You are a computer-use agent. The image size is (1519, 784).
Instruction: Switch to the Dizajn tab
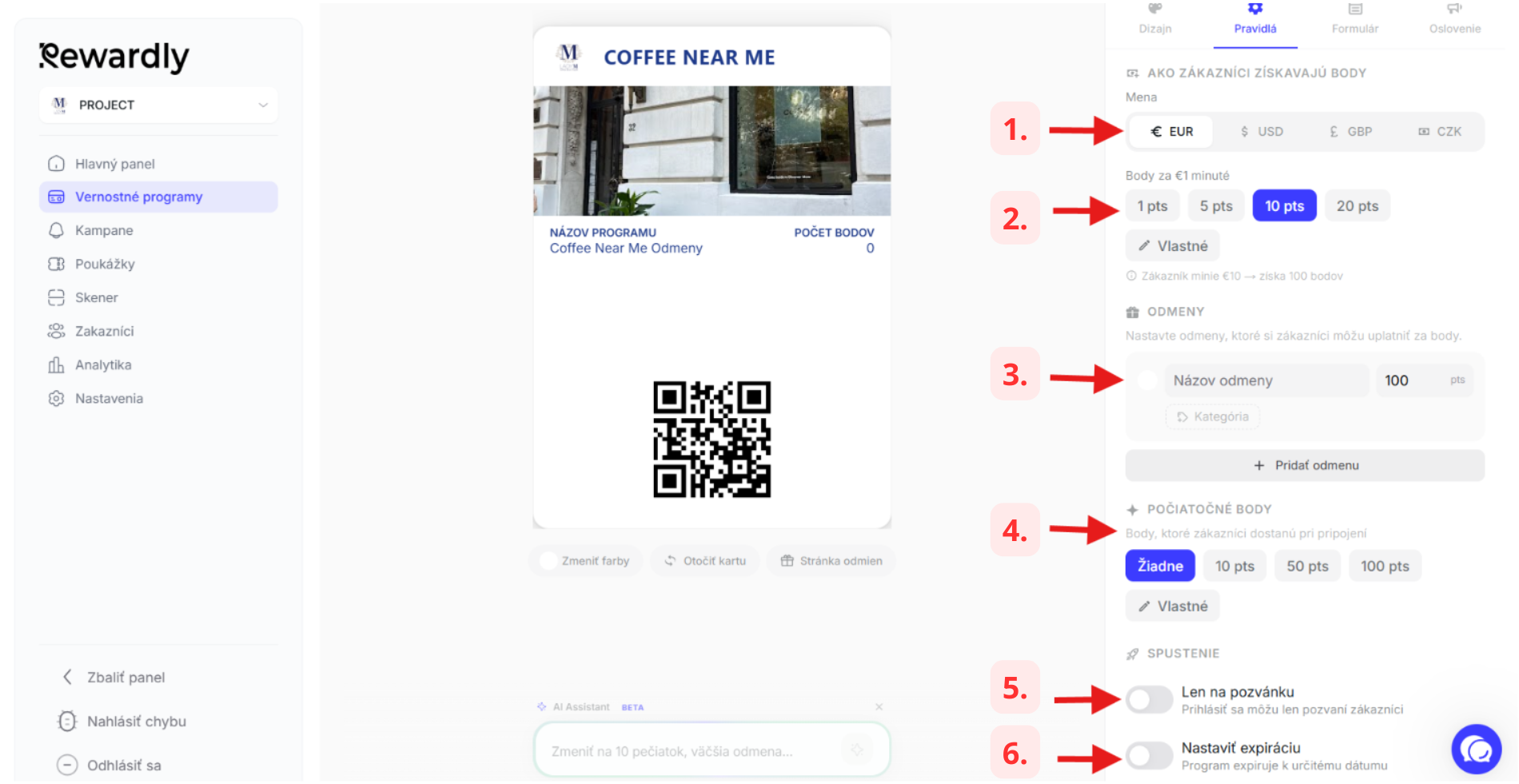tap(1155, 20)
